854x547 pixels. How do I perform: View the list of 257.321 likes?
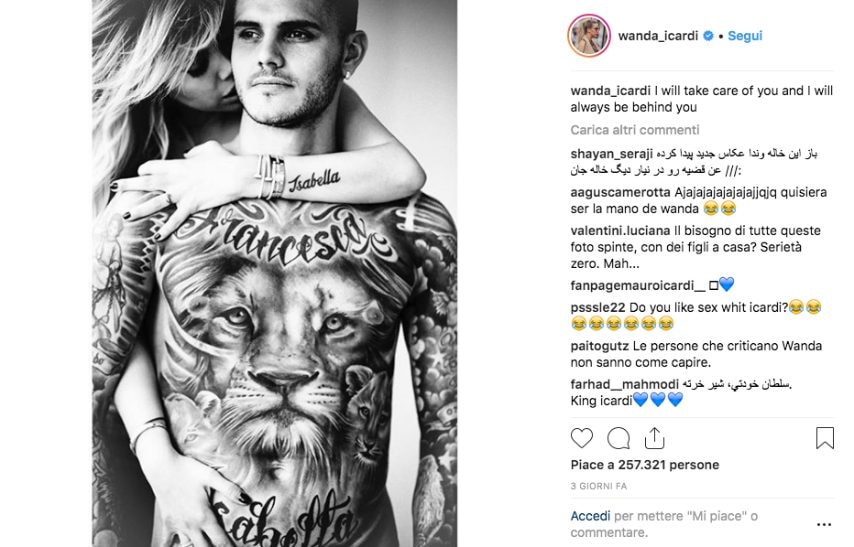click(x=645, y=465)
